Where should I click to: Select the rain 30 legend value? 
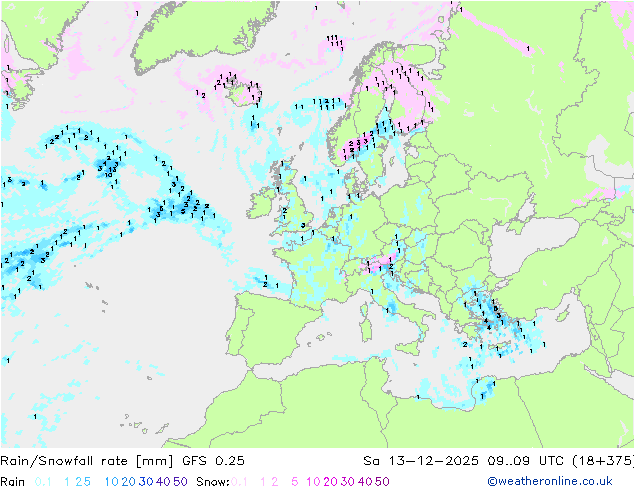(146, 482)
